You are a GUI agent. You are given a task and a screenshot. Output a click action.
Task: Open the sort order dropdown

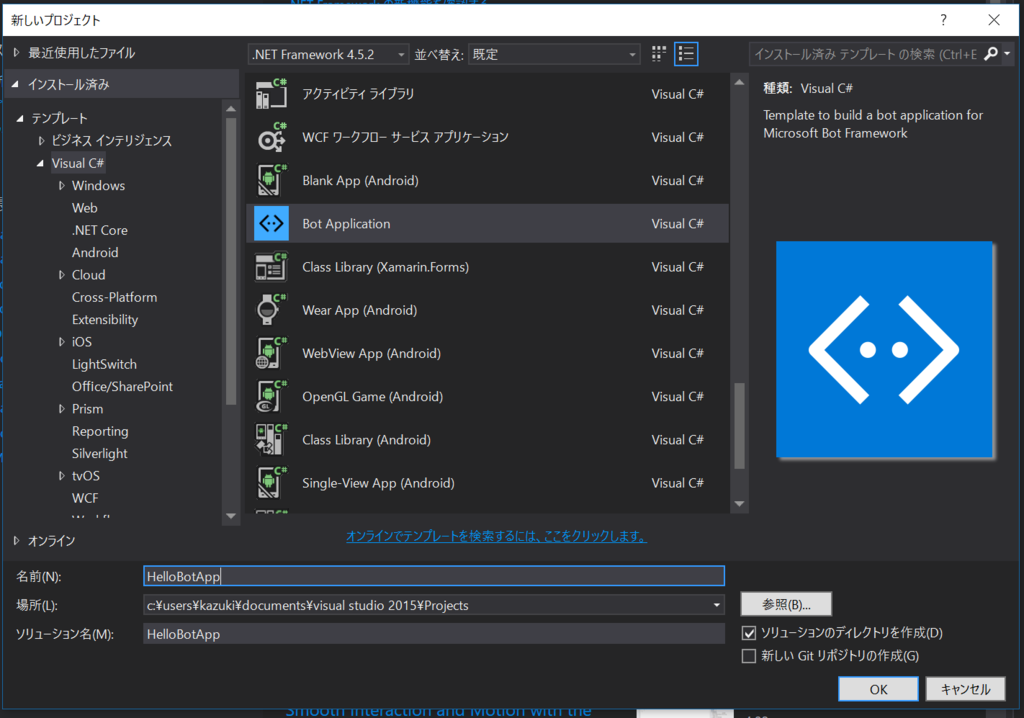click(554, 54)
